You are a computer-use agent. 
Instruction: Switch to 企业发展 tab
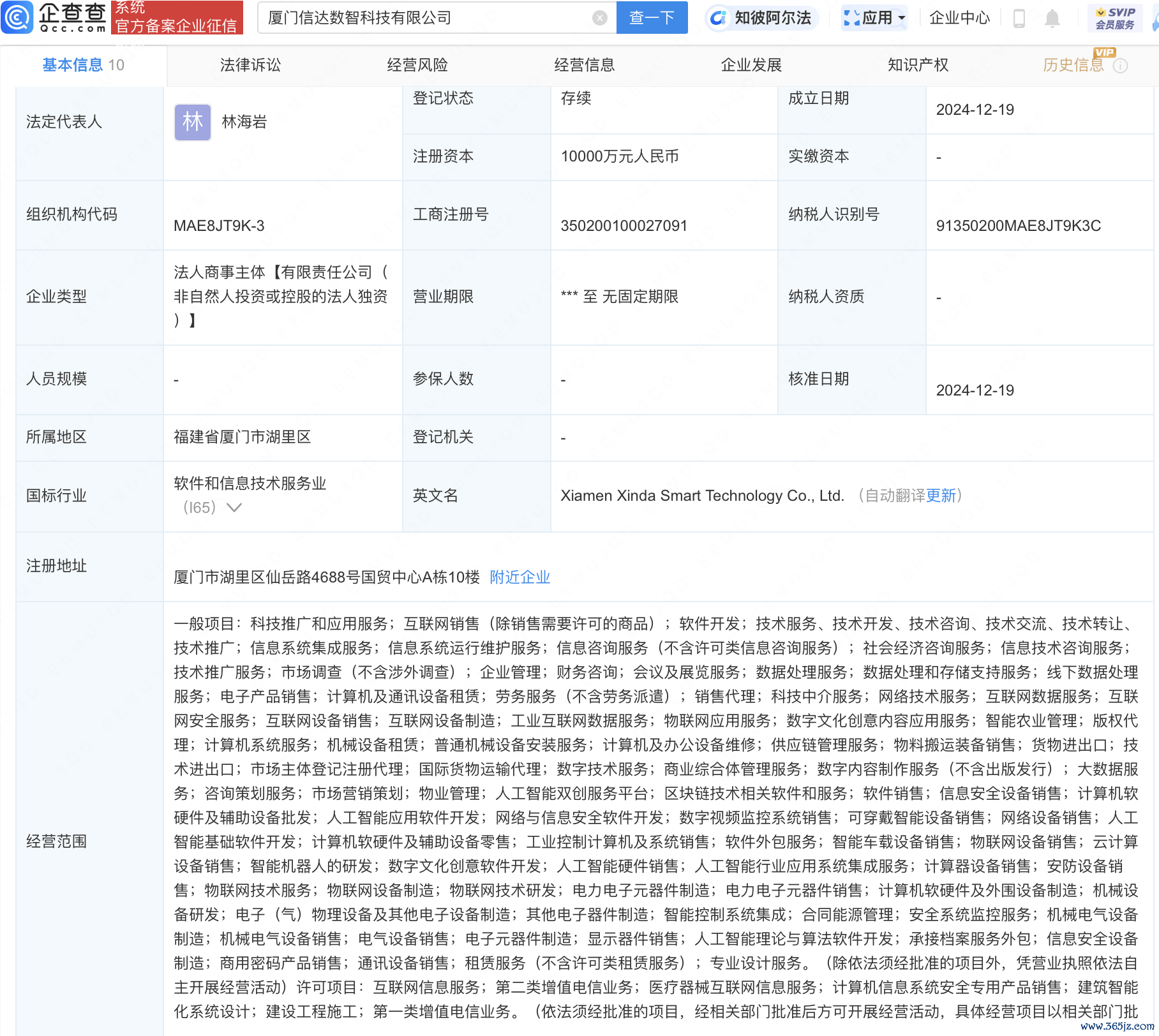click(751, 65)
